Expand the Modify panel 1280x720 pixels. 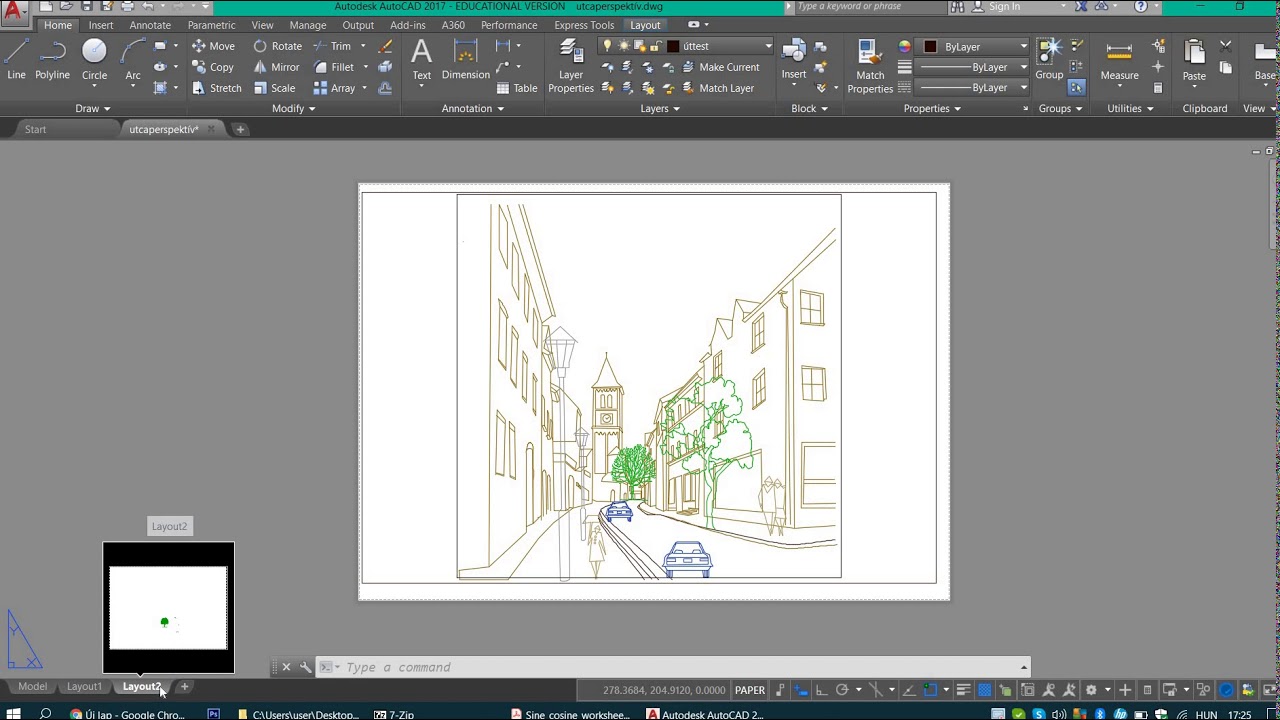pyautogui.click(x=293, y=108)
